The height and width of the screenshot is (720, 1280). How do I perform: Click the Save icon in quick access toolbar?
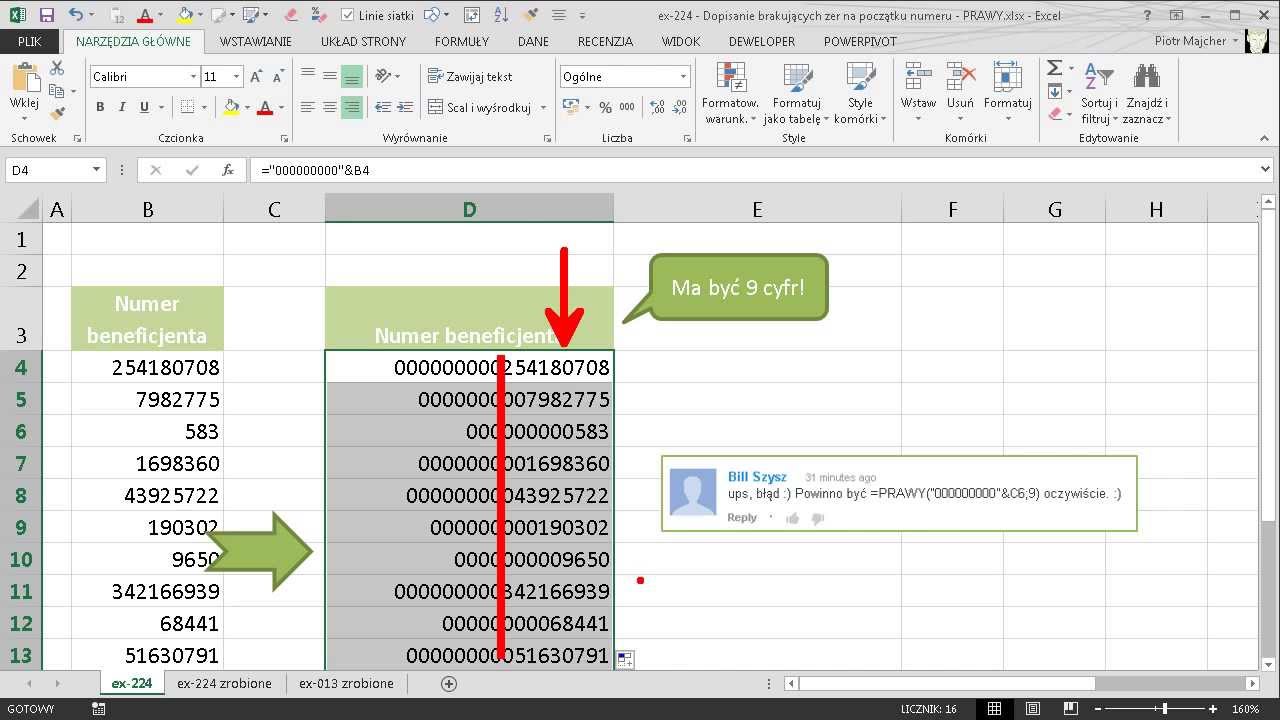tap(46, 15)
